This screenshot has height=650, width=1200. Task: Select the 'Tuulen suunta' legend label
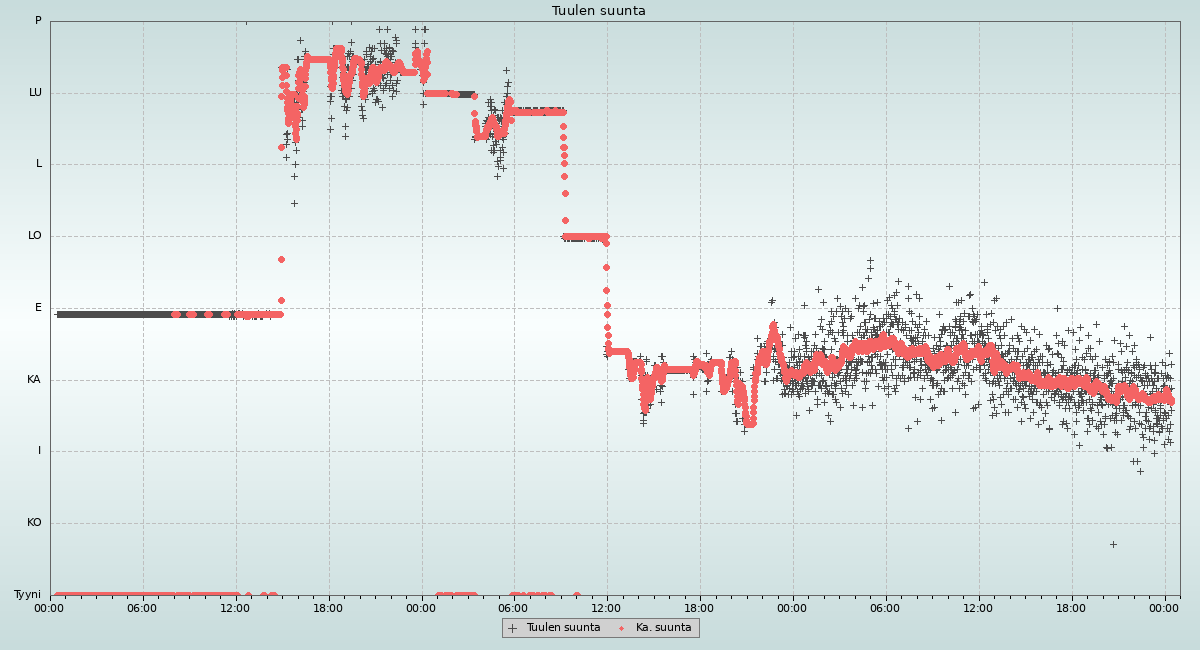tap(563, 628)
